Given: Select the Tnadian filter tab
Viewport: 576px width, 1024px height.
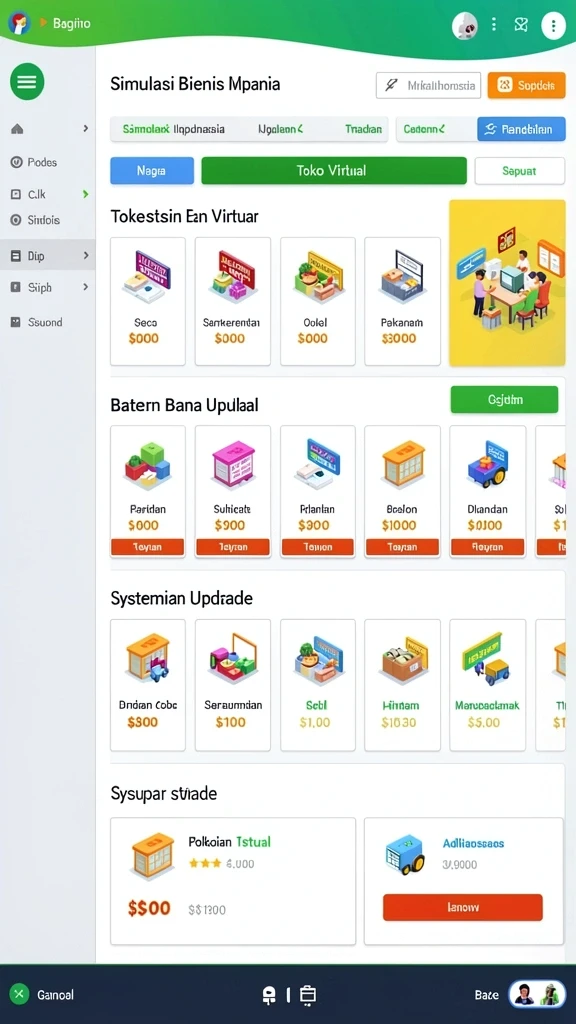Looking at the screenshot, I should pyautogui.click(x=363, y=129).
